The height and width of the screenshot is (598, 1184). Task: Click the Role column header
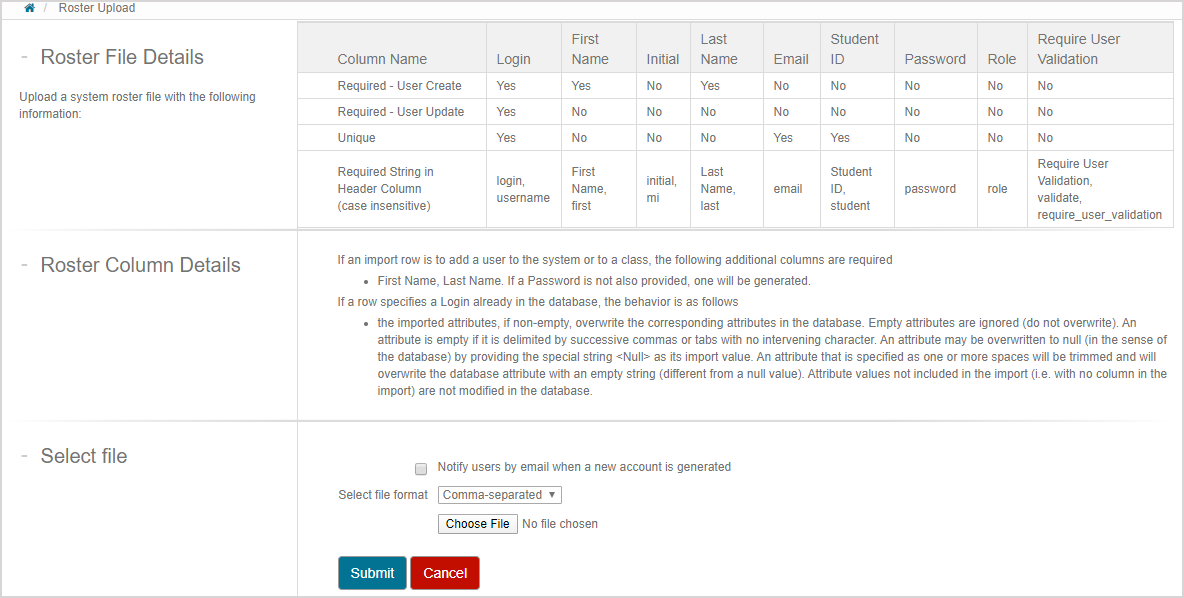tap(1001, 59)
